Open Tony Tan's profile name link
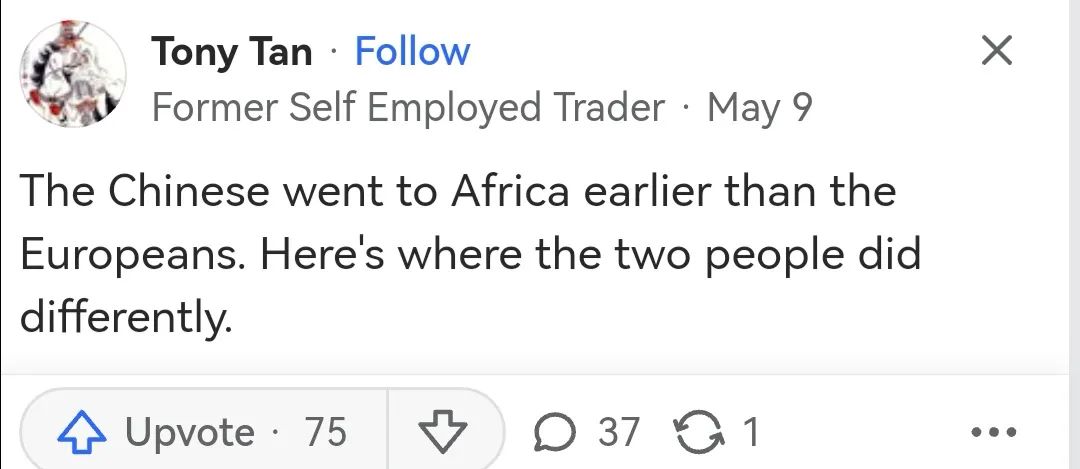This screenshot has height=469, width=1080. [232, 52]
